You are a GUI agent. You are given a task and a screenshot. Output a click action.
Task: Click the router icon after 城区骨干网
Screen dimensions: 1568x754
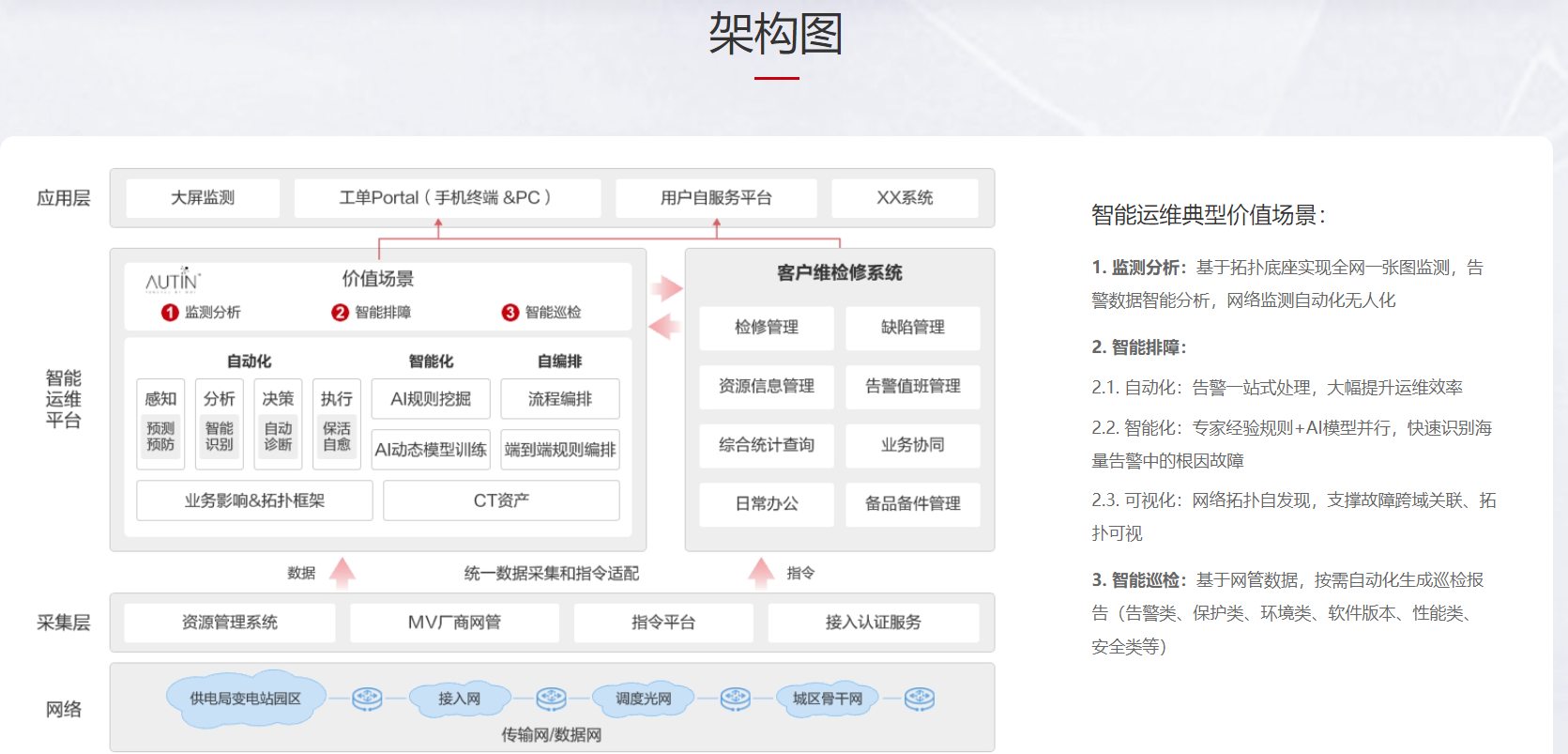pos(919,699)
